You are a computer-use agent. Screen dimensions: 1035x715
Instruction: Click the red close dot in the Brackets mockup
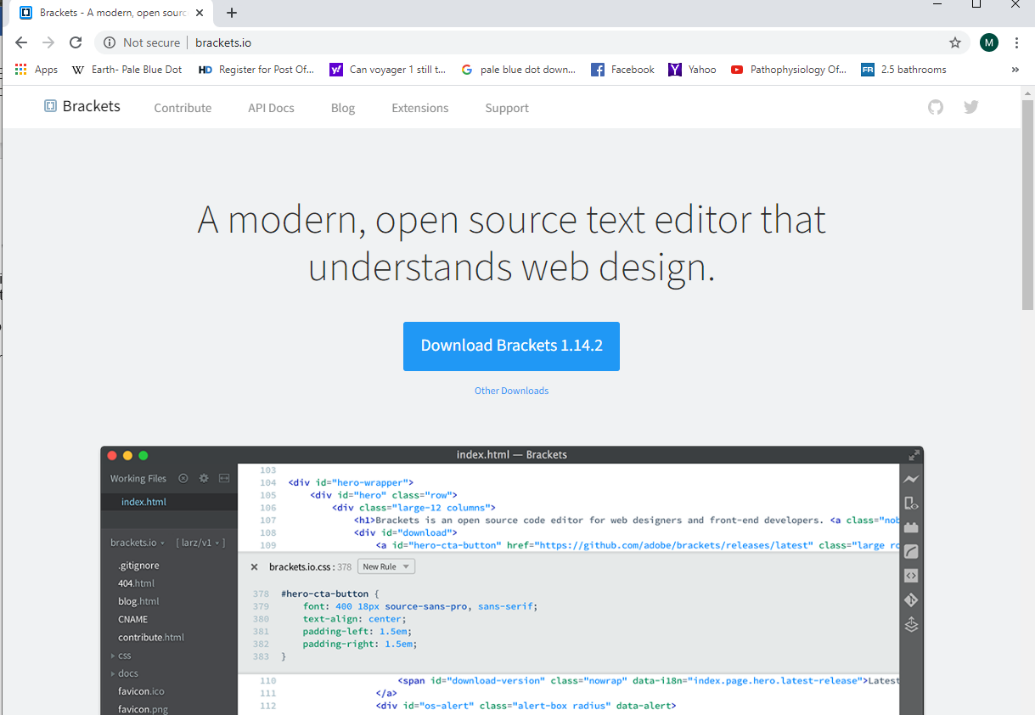(112, 456)
